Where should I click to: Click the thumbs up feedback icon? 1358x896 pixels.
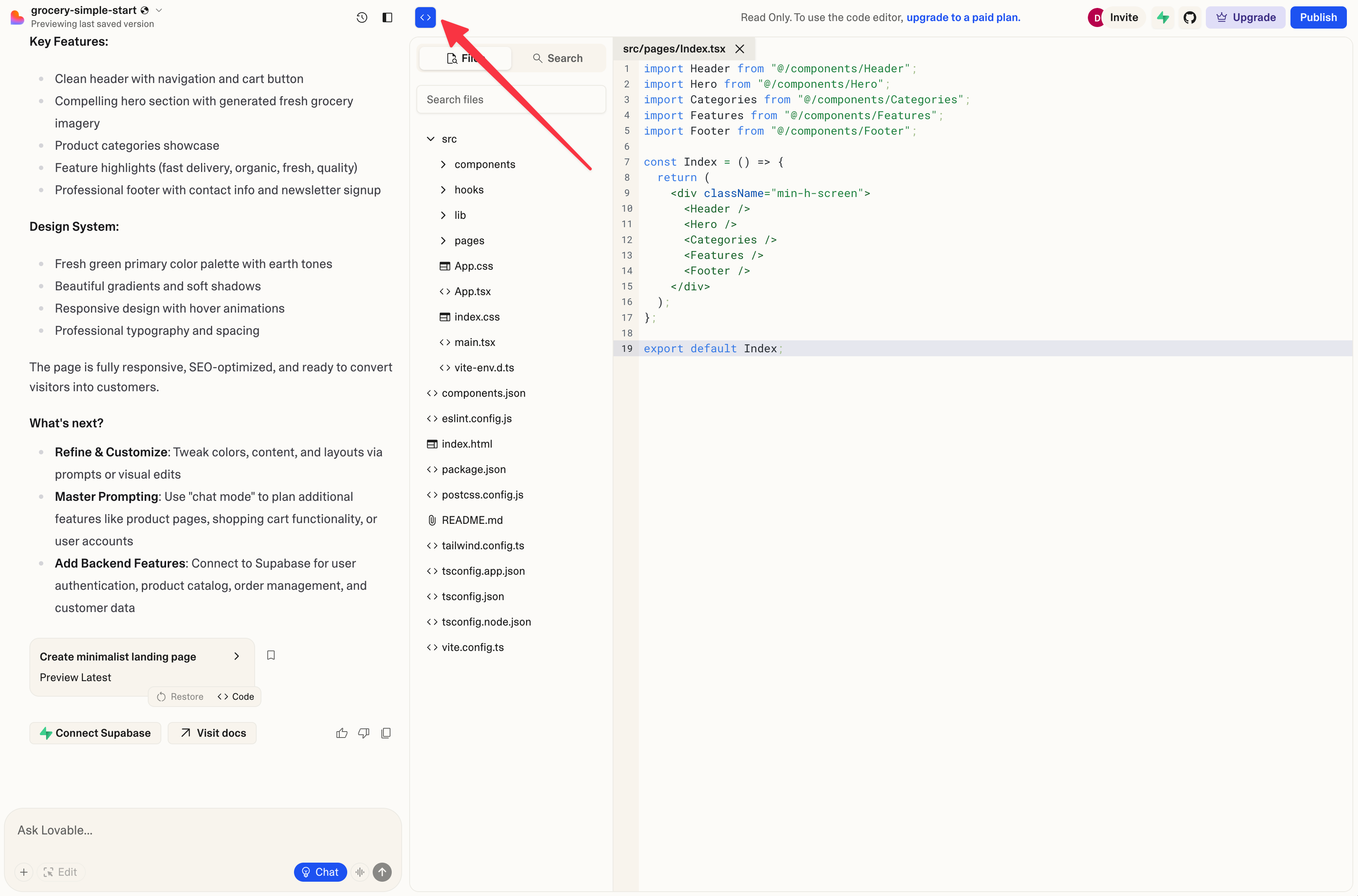(342, 733)
